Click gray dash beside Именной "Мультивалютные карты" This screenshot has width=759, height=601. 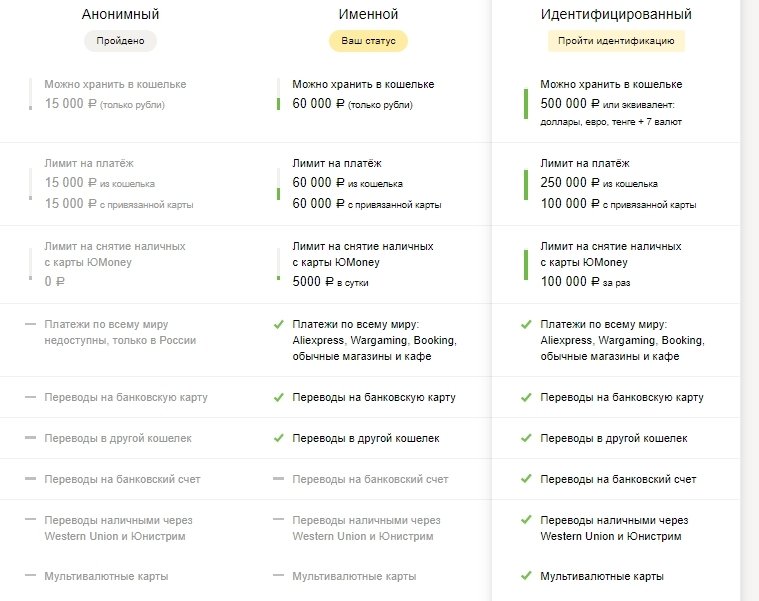(278, 576)
